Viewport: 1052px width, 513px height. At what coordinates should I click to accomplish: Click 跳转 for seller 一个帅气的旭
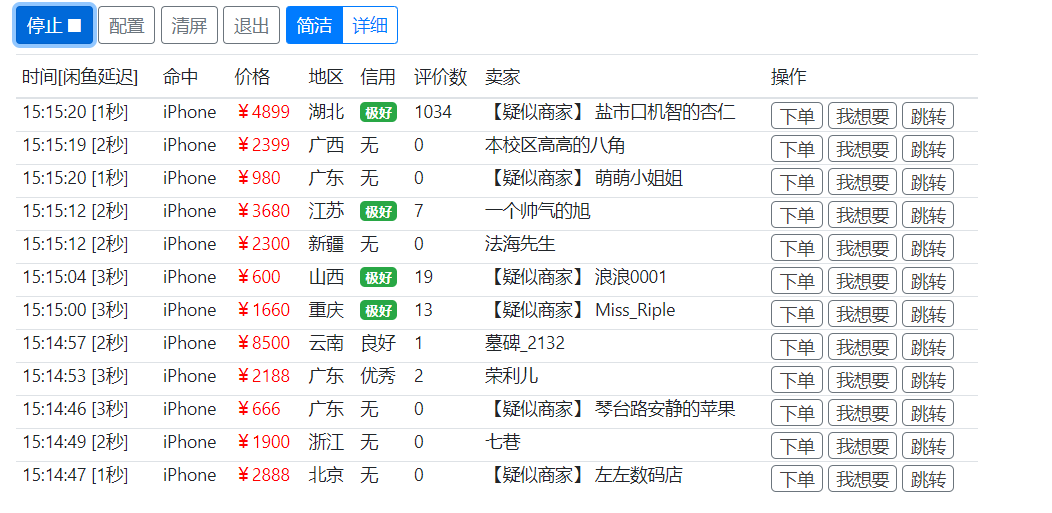point(927,215)
